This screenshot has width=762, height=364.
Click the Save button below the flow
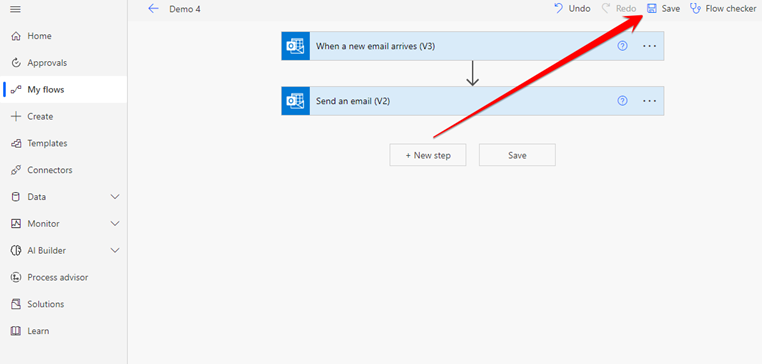517,155
